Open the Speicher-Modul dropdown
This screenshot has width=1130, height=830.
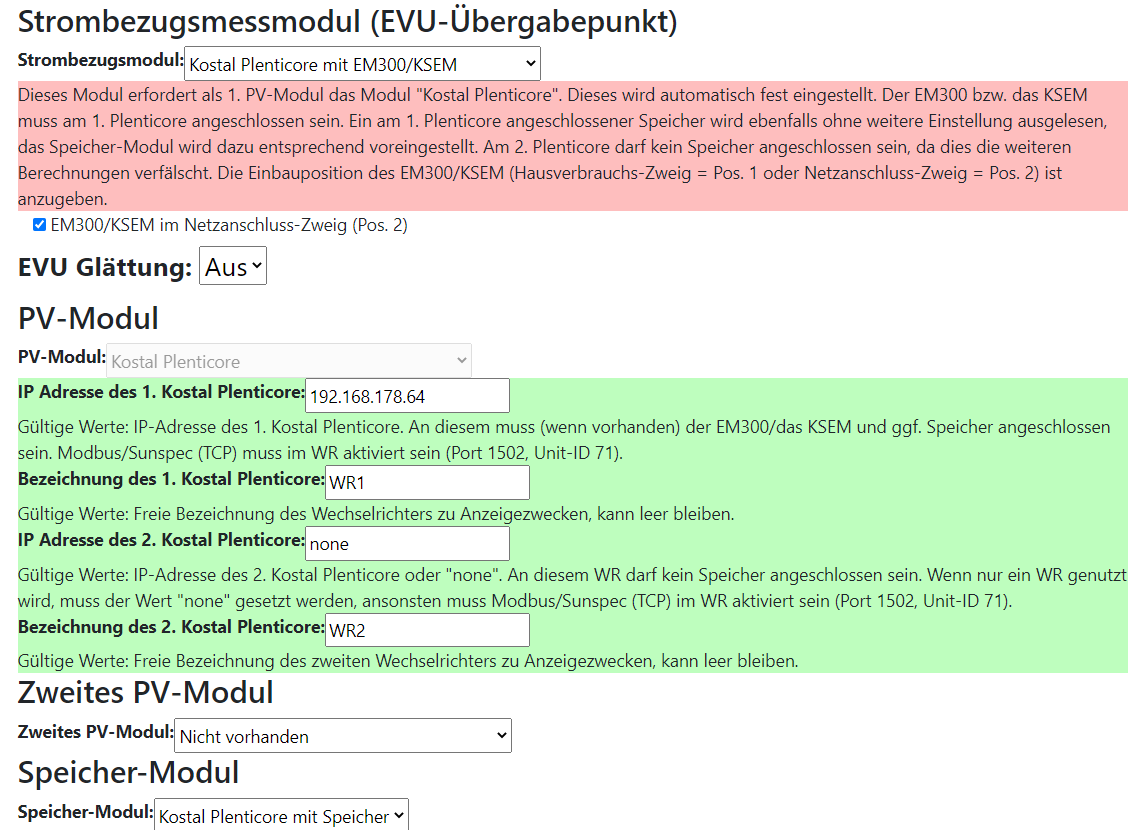click(282, 815)
